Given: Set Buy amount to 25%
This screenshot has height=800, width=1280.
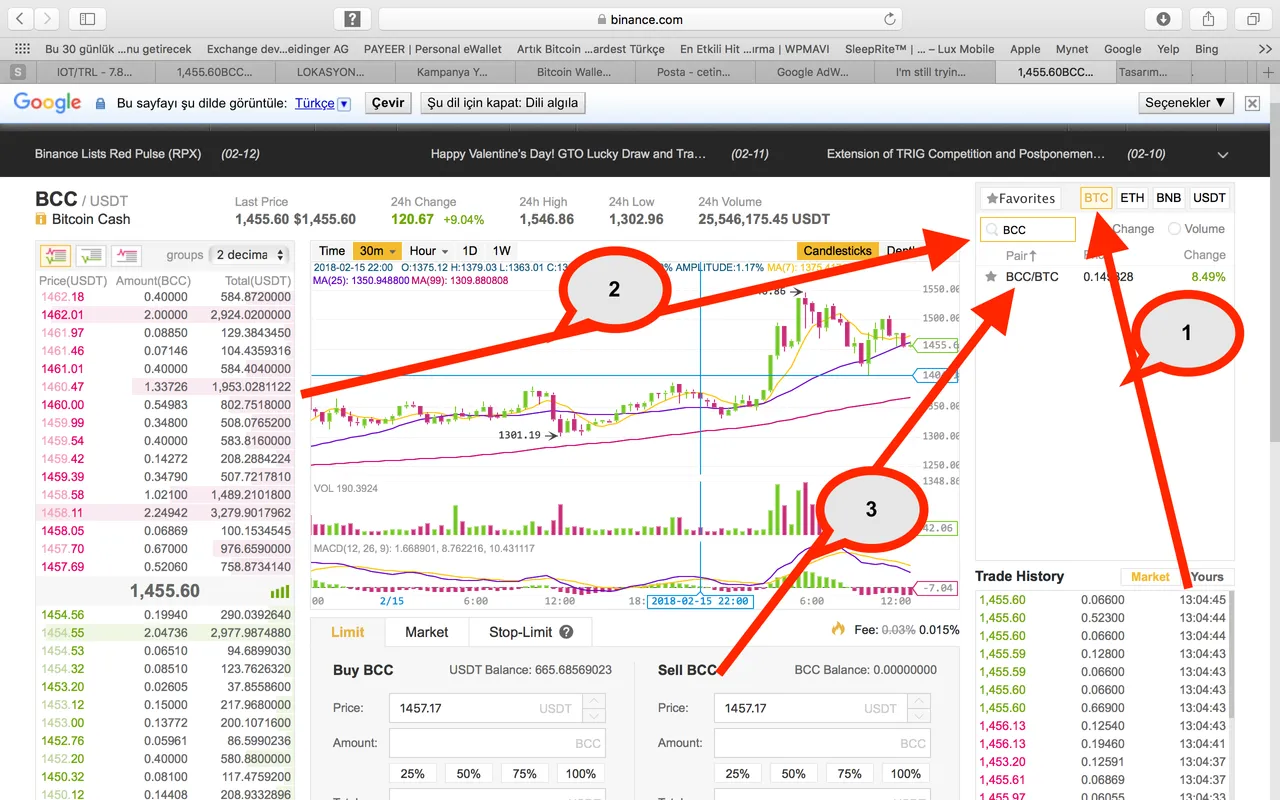Looking at the screenshot, I should point(413,774).
